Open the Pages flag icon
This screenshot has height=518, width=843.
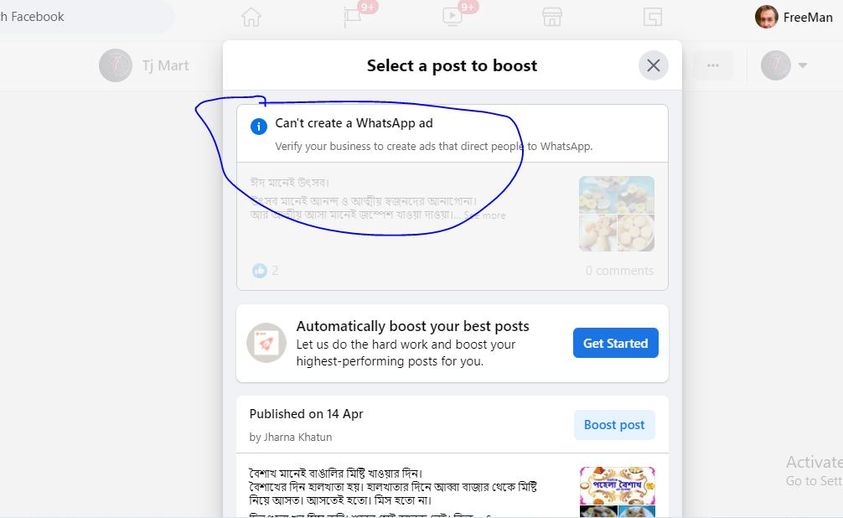(x=353, y=17)
